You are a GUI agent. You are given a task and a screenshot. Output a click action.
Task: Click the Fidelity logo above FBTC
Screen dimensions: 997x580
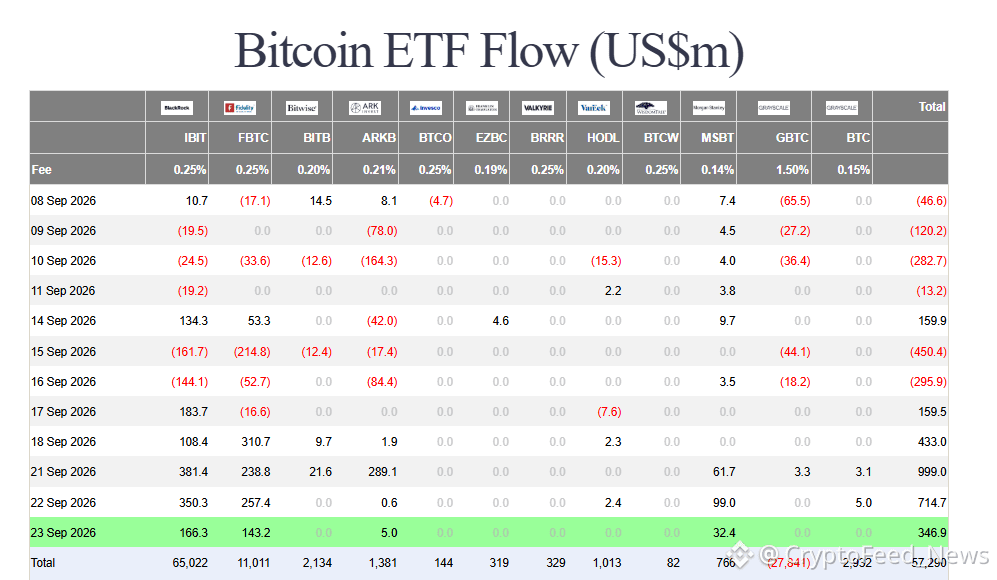(x=240, y=108)
